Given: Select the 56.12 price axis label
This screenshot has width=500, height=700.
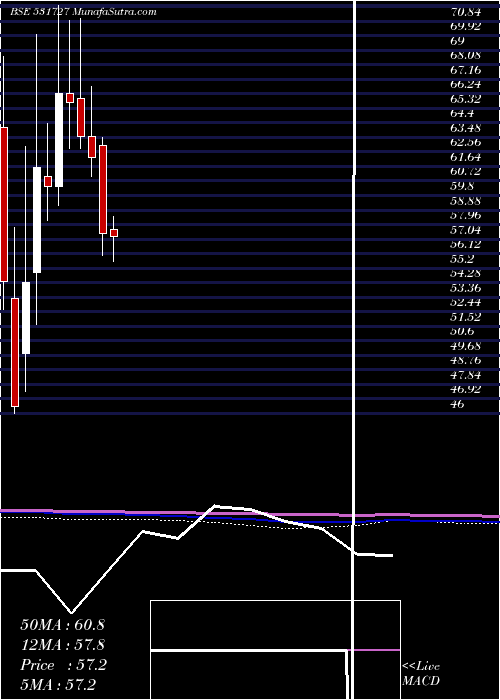Looking at the screenshot, I should (466, 244).
